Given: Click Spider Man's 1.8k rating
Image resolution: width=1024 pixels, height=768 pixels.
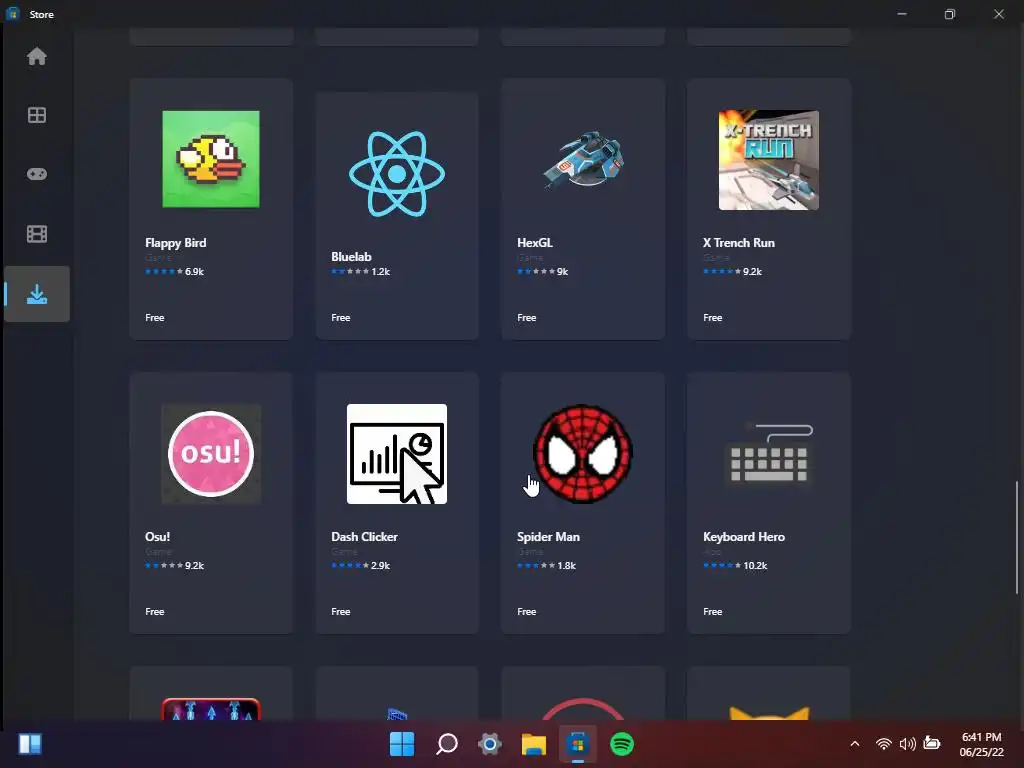Looking at the screenshot, I should point(547,566).
